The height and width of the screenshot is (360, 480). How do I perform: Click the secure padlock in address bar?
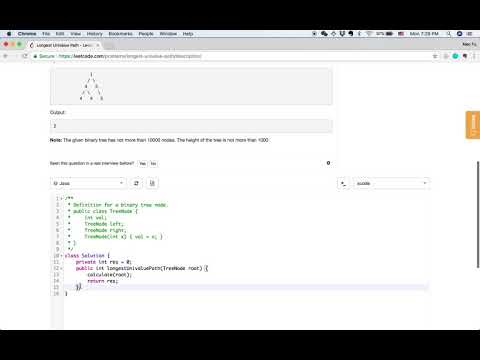(35, 56)
